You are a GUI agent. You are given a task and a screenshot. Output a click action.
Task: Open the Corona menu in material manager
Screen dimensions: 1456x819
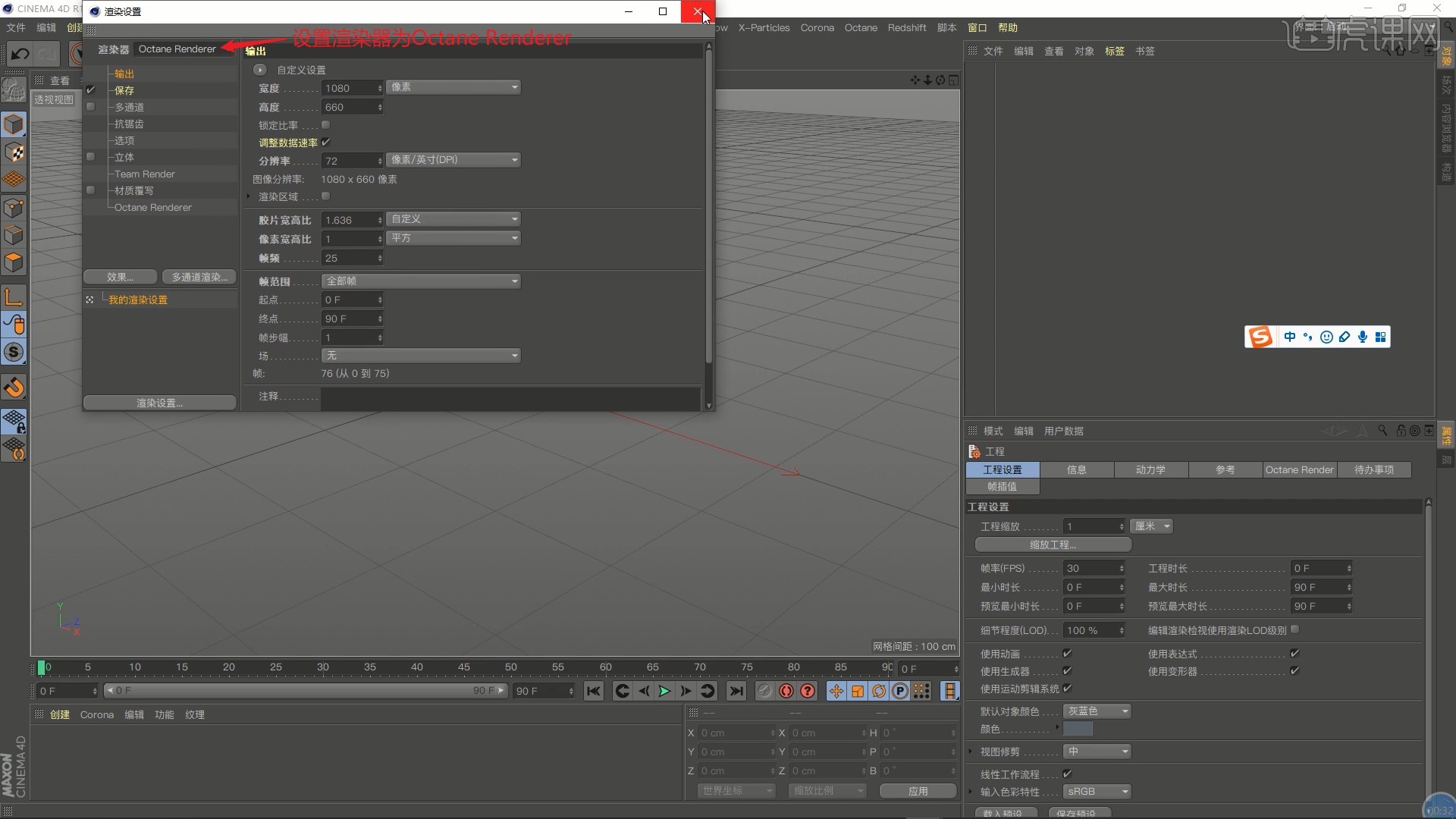97,714
